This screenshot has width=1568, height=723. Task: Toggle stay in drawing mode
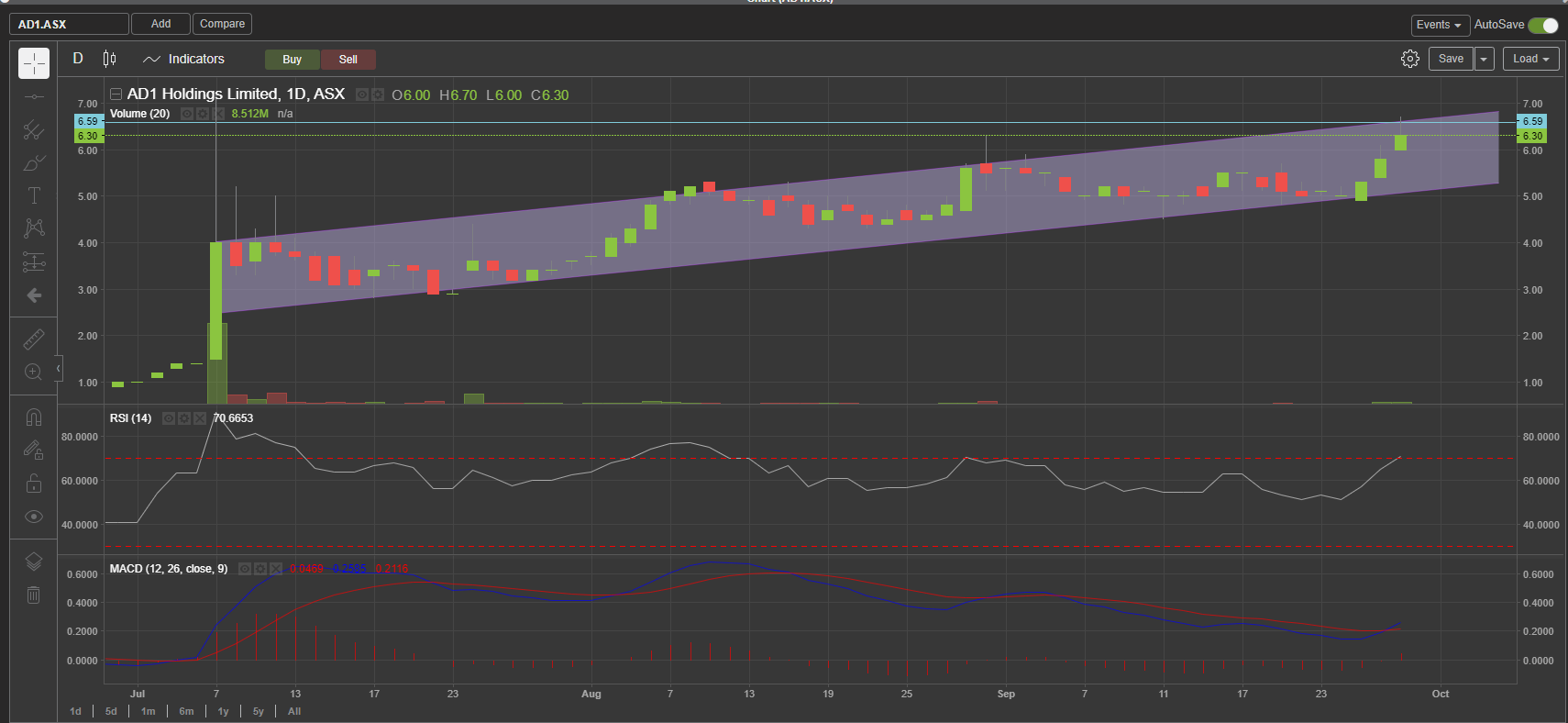(x=34, y=450)
